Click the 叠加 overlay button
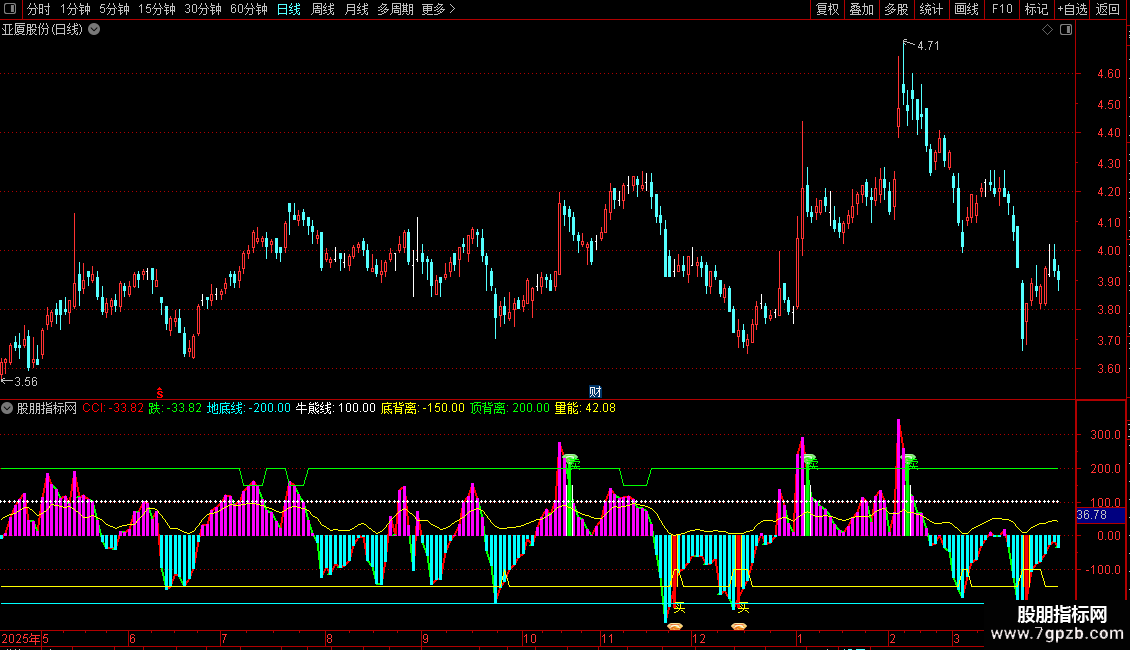 coord(861,9)
